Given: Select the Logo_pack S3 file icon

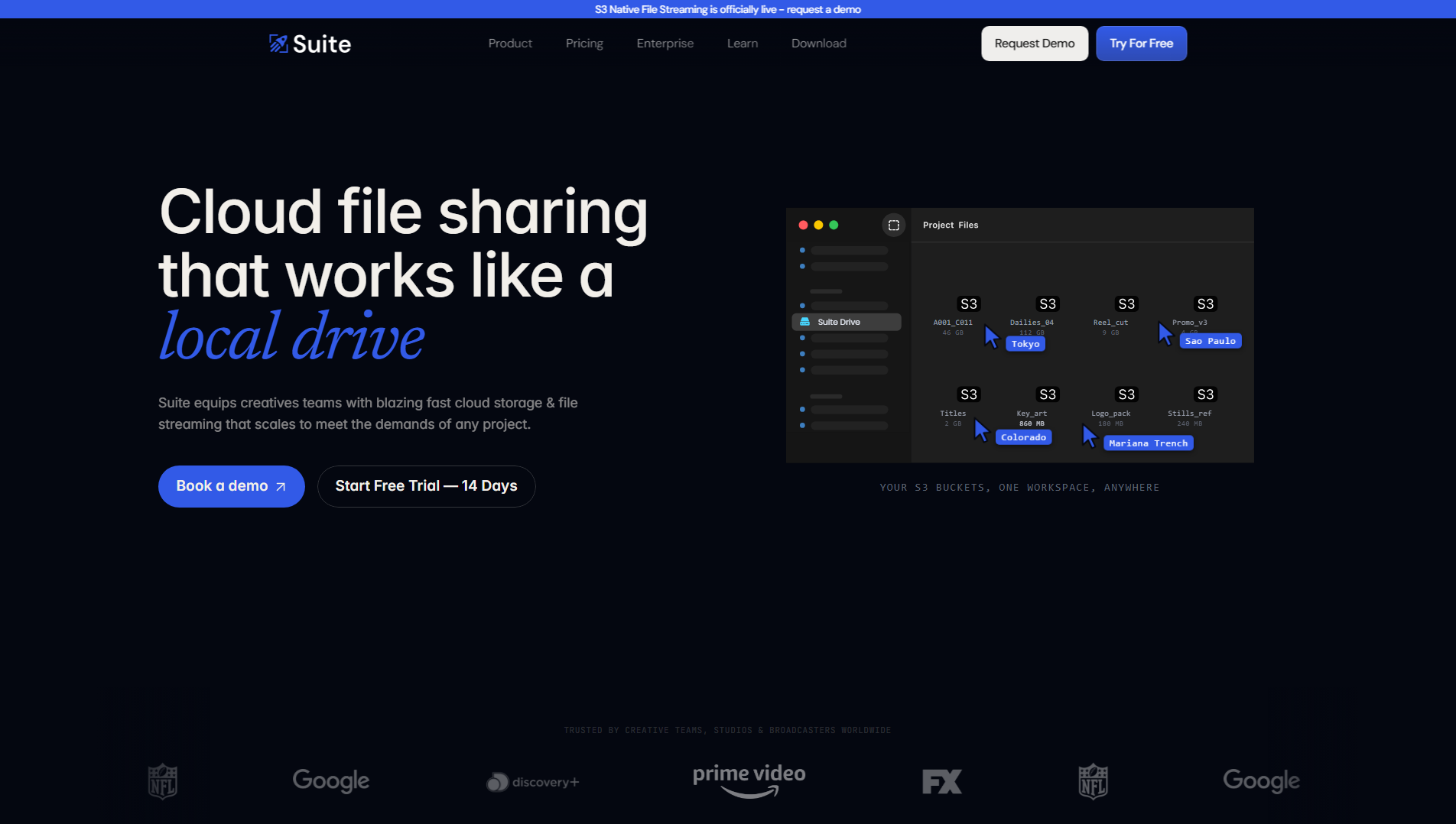Looking at the screenshot, I should coord(1126,394).
